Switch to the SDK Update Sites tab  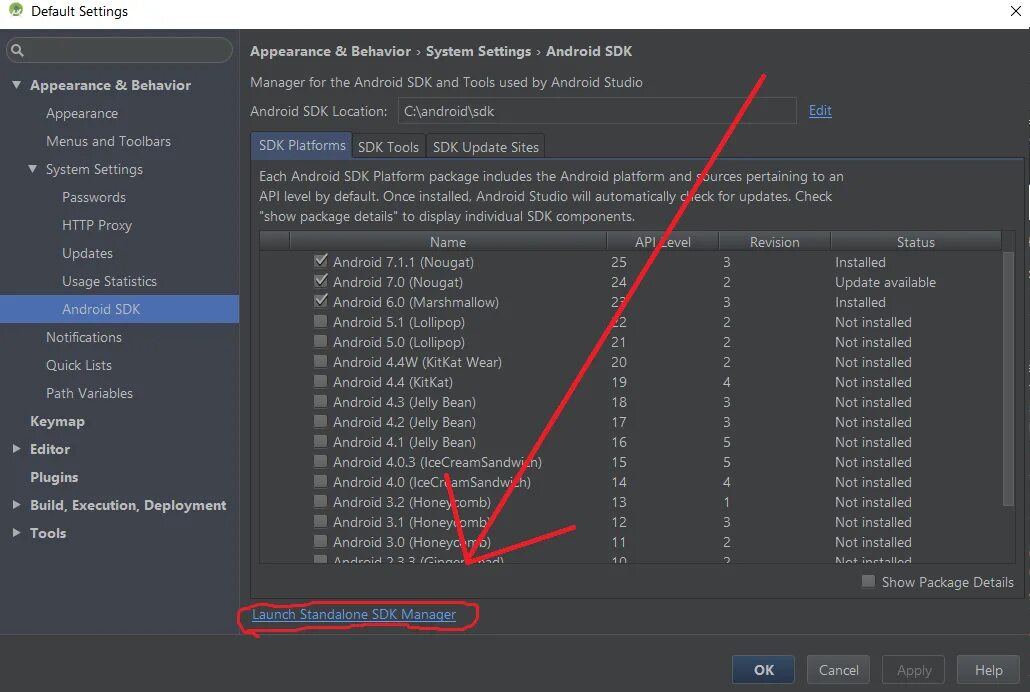coord(485,147)
